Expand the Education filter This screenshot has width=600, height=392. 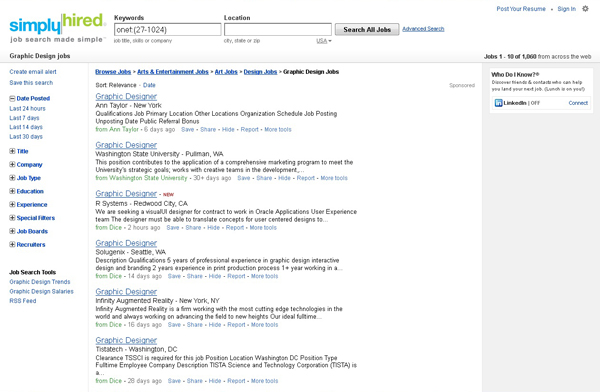click(x=12, y=191)
